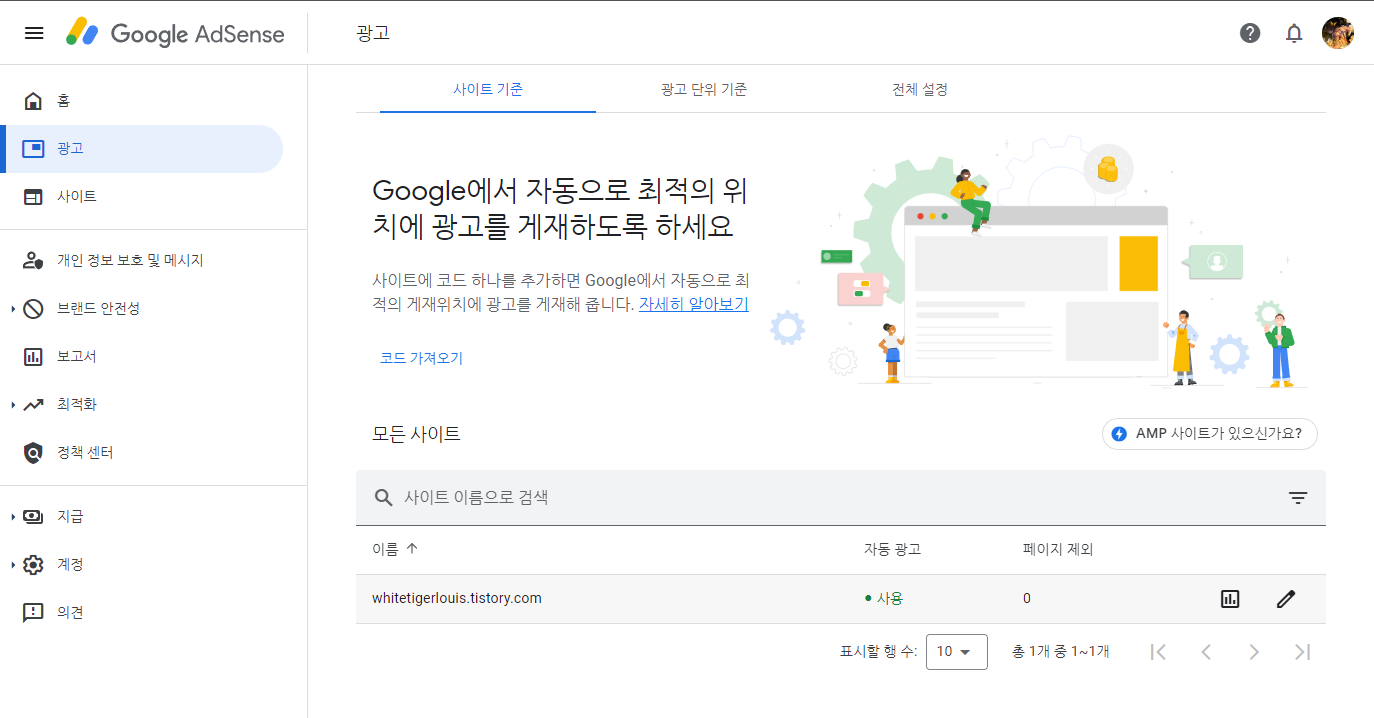Click the page exclusions value 0
This screenshot has width=1374, height=718.
tap(1027, 599)
